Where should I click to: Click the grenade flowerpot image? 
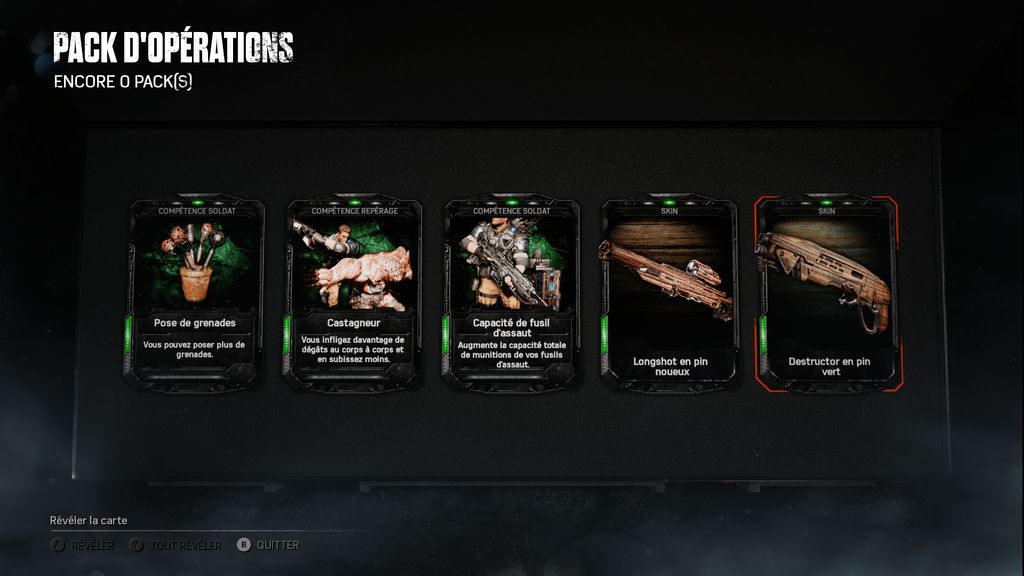(x=195, y=264)
